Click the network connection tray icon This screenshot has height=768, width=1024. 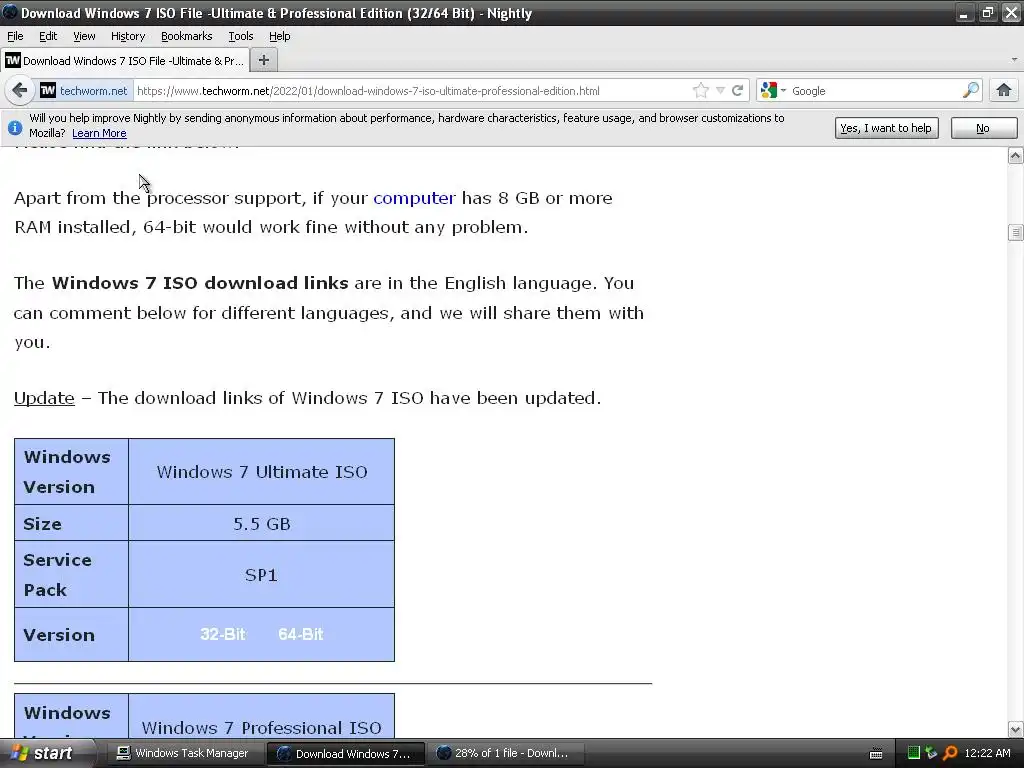click(931, 753)
